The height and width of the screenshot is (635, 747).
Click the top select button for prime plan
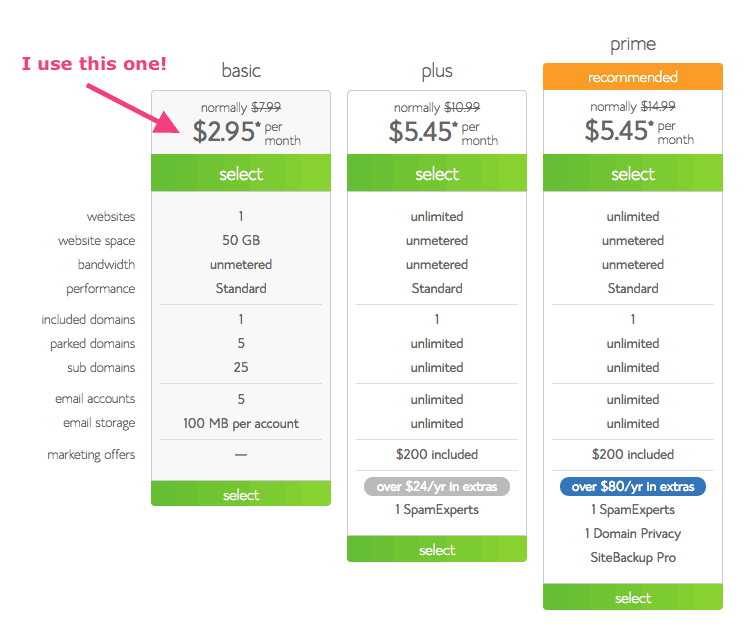(x=633, y=173)
